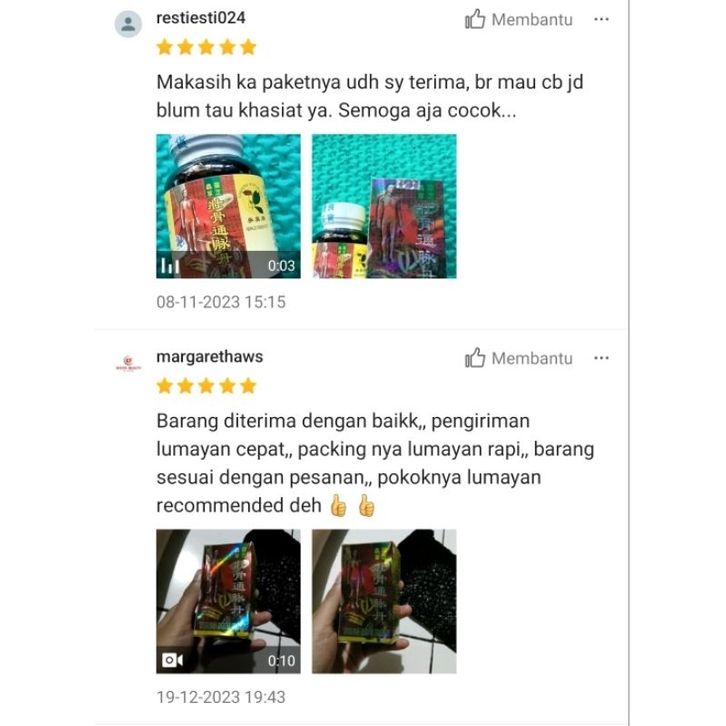Play the 0:10 video of the holographic box
Screen dimensions: 726x726
click(228, 601)
